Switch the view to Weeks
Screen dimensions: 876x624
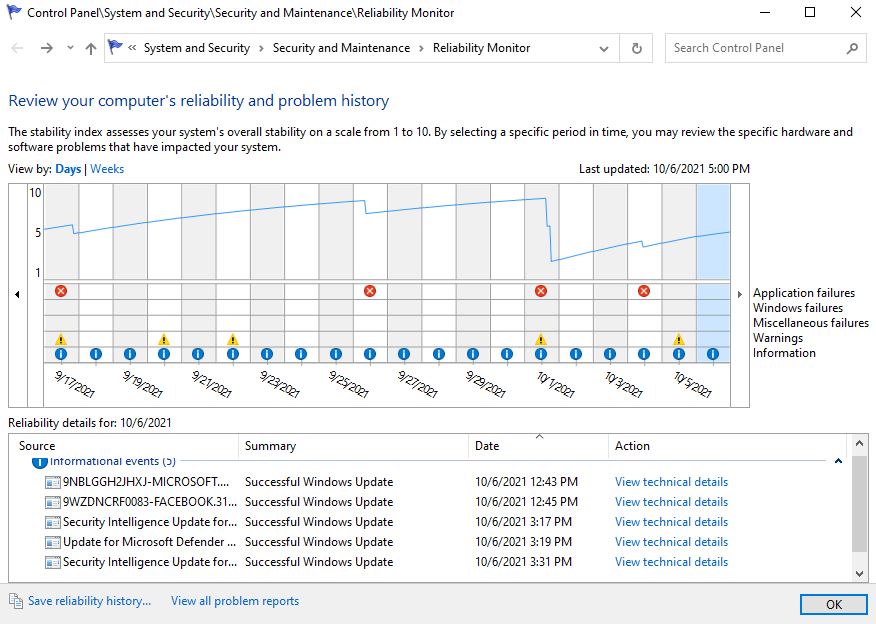[x=107, y=169]
